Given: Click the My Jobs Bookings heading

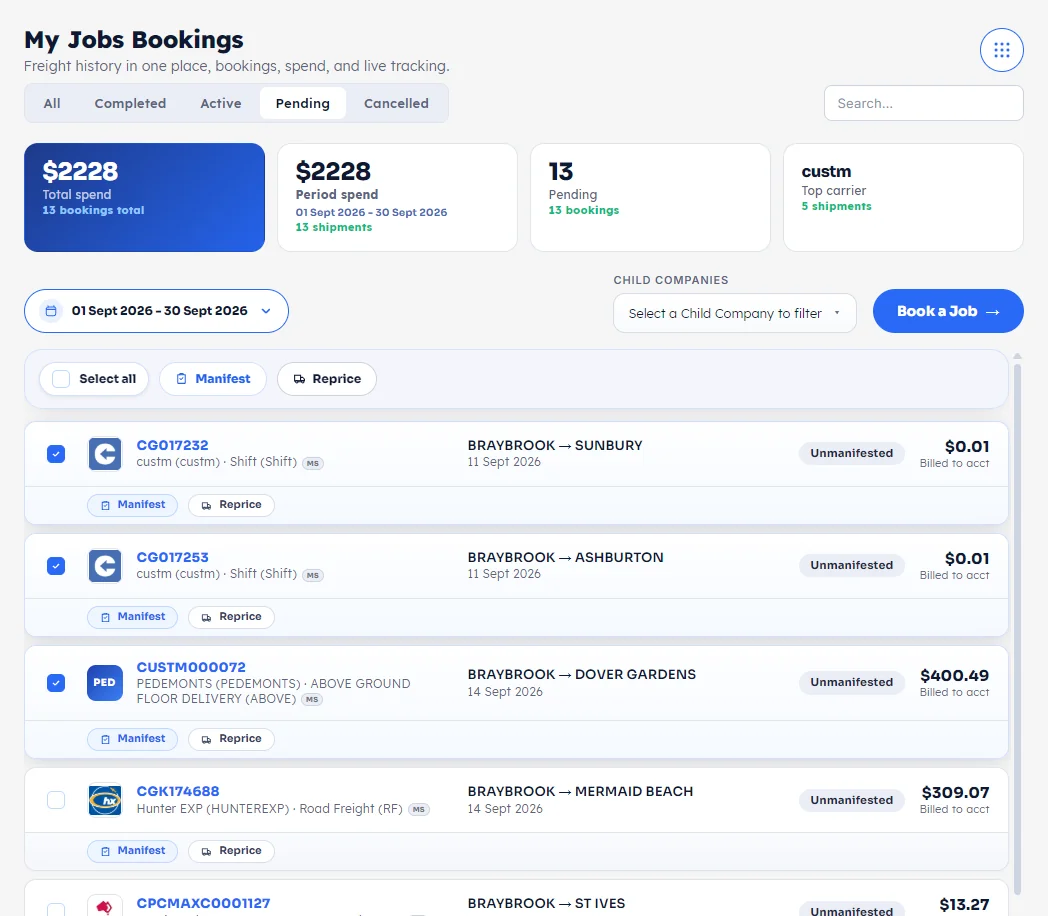Looking at the screenshot, I should [x=134, y=40].
